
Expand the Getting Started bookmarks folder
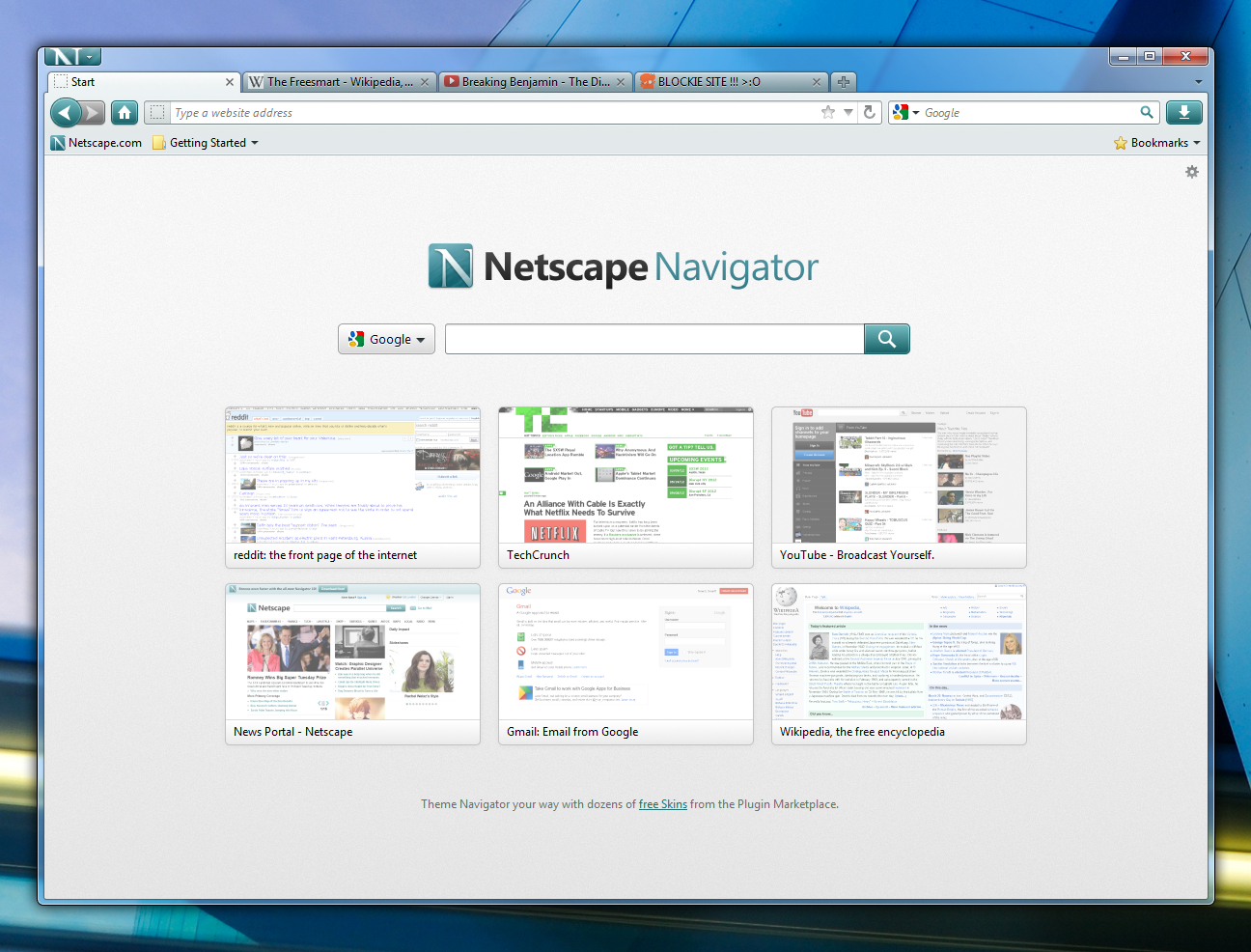(207, 143)
